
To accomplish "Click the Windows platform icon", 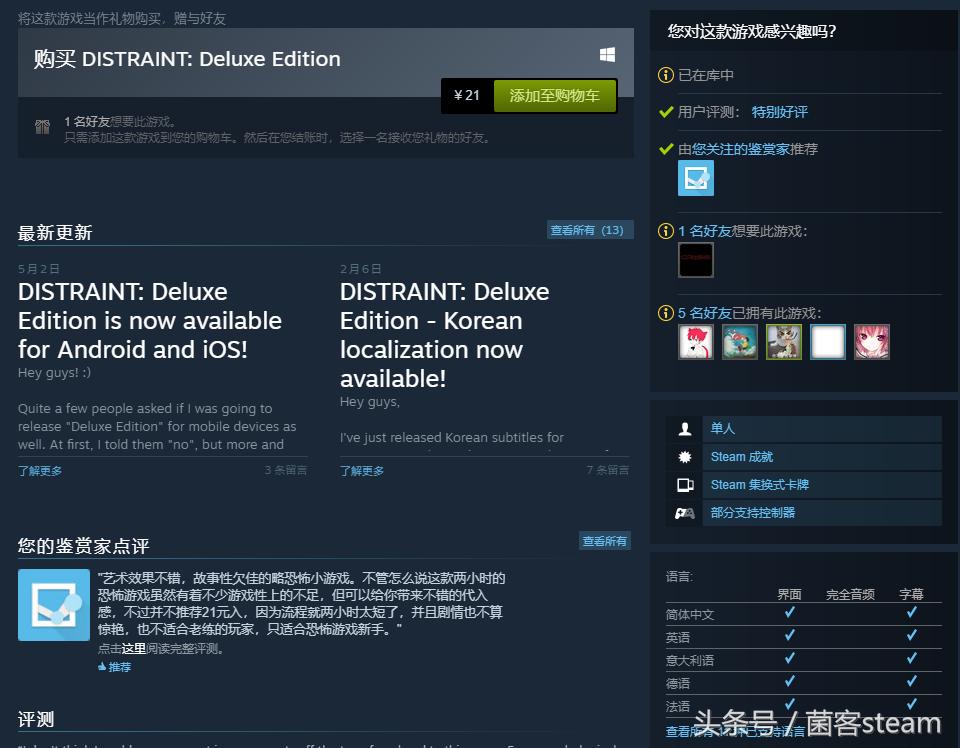I will pos(607,55).
